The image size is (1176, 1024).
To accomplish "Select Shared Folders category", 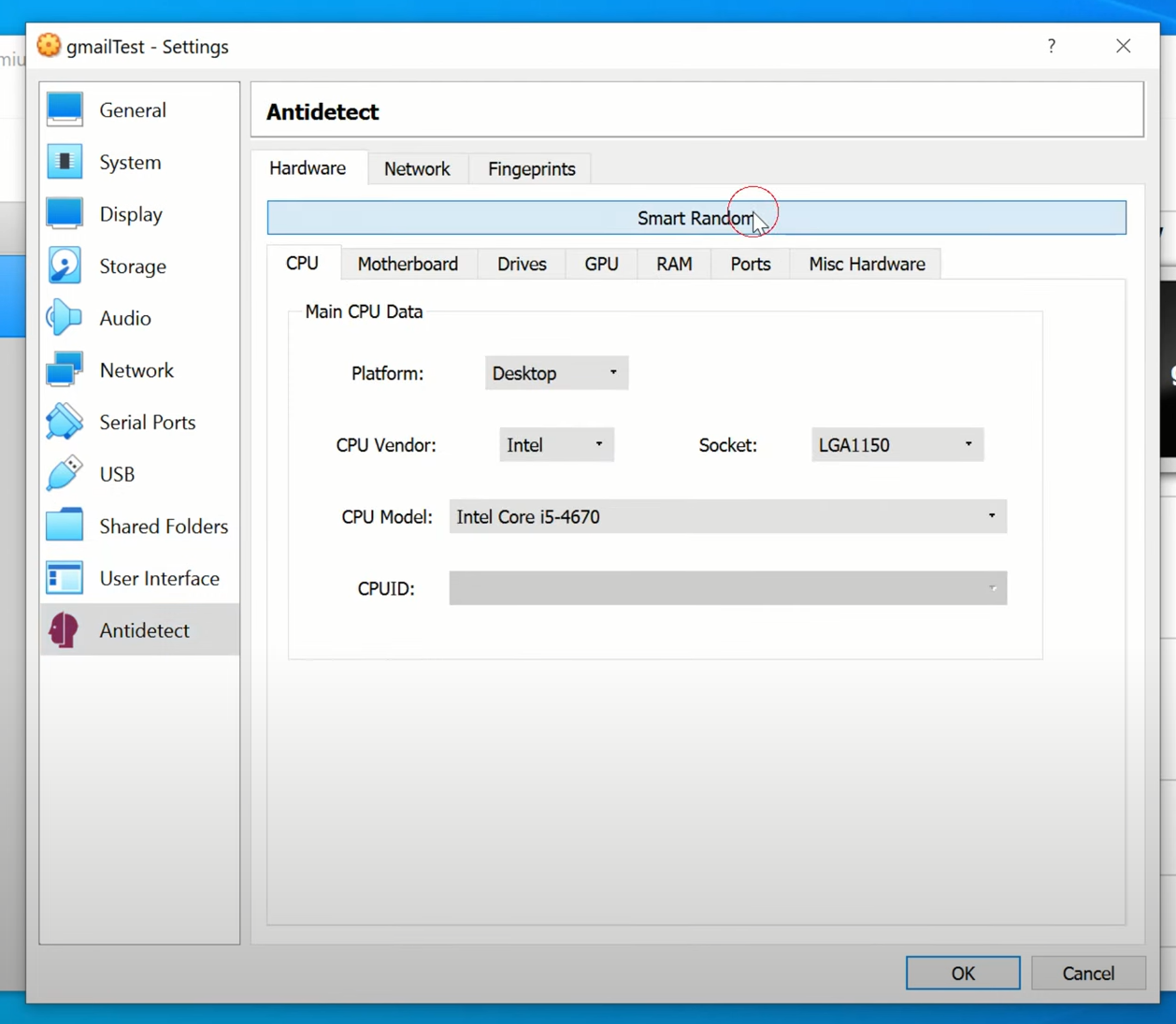I will click(x=139, y=526).
